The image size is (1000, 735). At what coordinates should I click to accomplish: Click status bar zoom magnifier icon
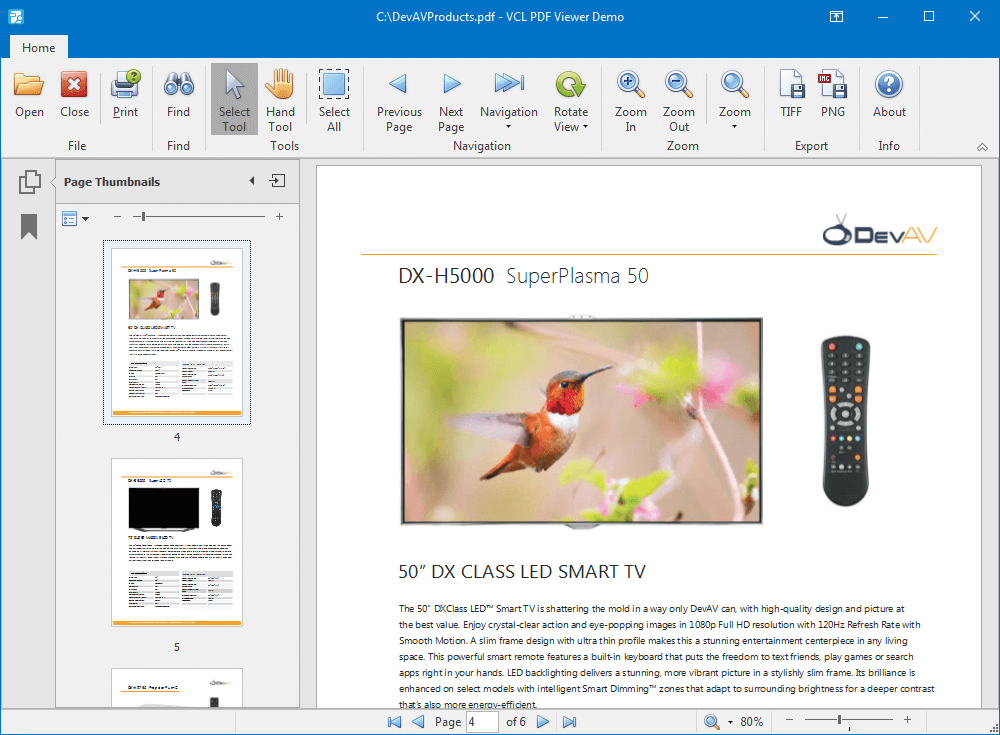pos(712,722)
